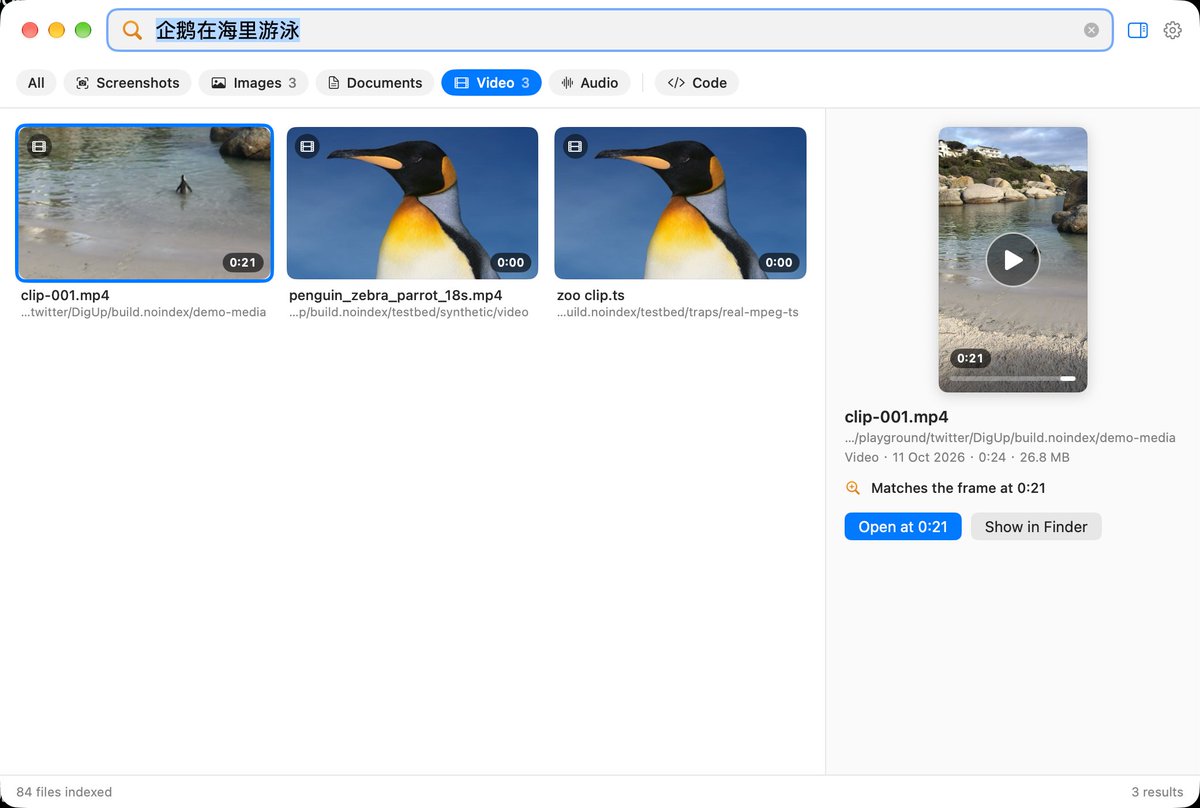Click the orange match magnifier icon in preview
The height and width of the screenshot is (808, 1200).
[853, 488]
